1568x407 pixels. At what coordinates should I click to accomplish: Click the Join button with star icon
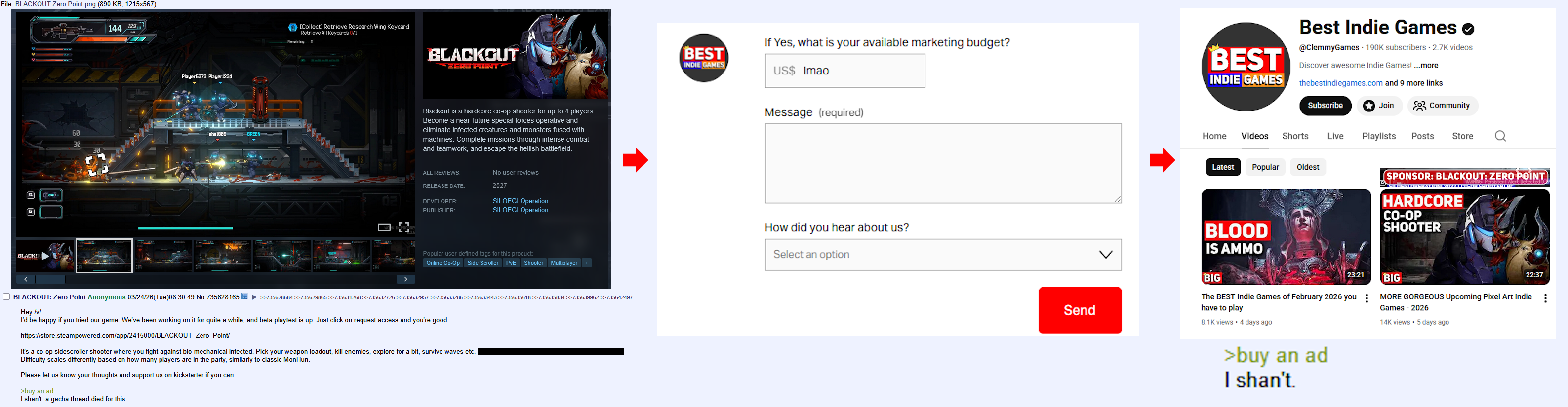tap(1379, 106)
